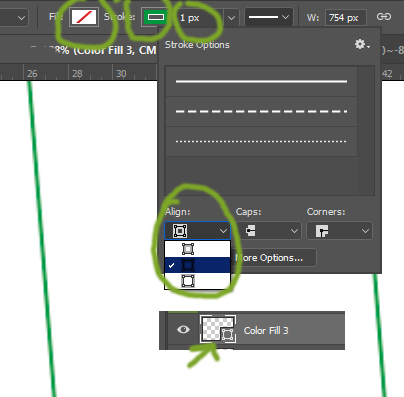
Task: Choose the last stroke align option in list
Action: pyautogui.click(x=197, y=281)
